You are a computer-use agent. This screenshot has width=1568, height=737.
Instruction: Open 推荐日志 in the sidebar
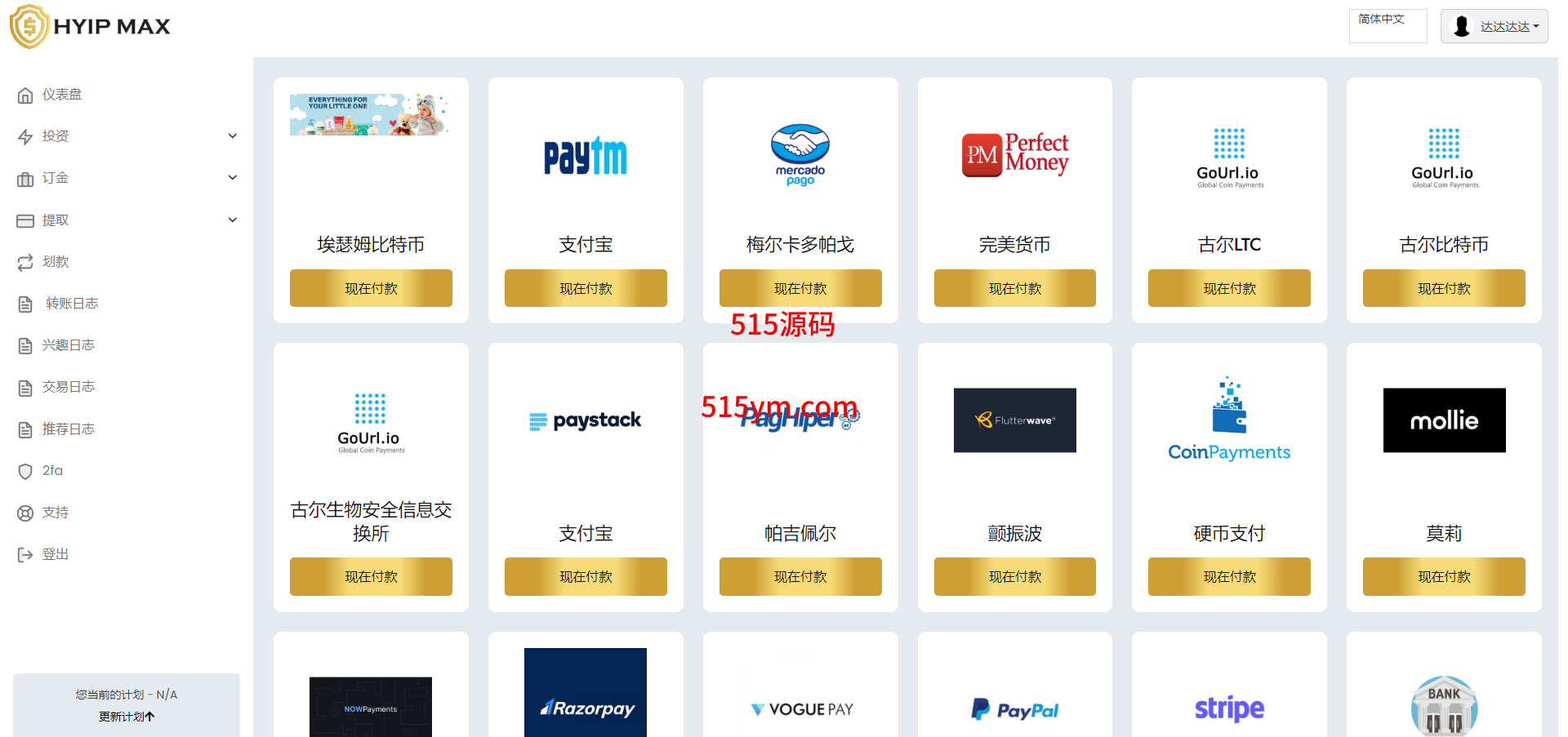(69, 429)
